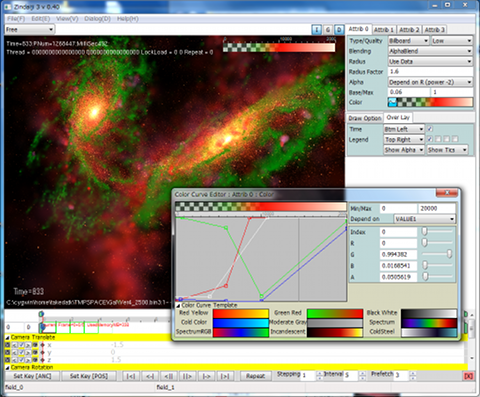
Task: Collapse the Camera Translate section
Action: coord(7,337)
